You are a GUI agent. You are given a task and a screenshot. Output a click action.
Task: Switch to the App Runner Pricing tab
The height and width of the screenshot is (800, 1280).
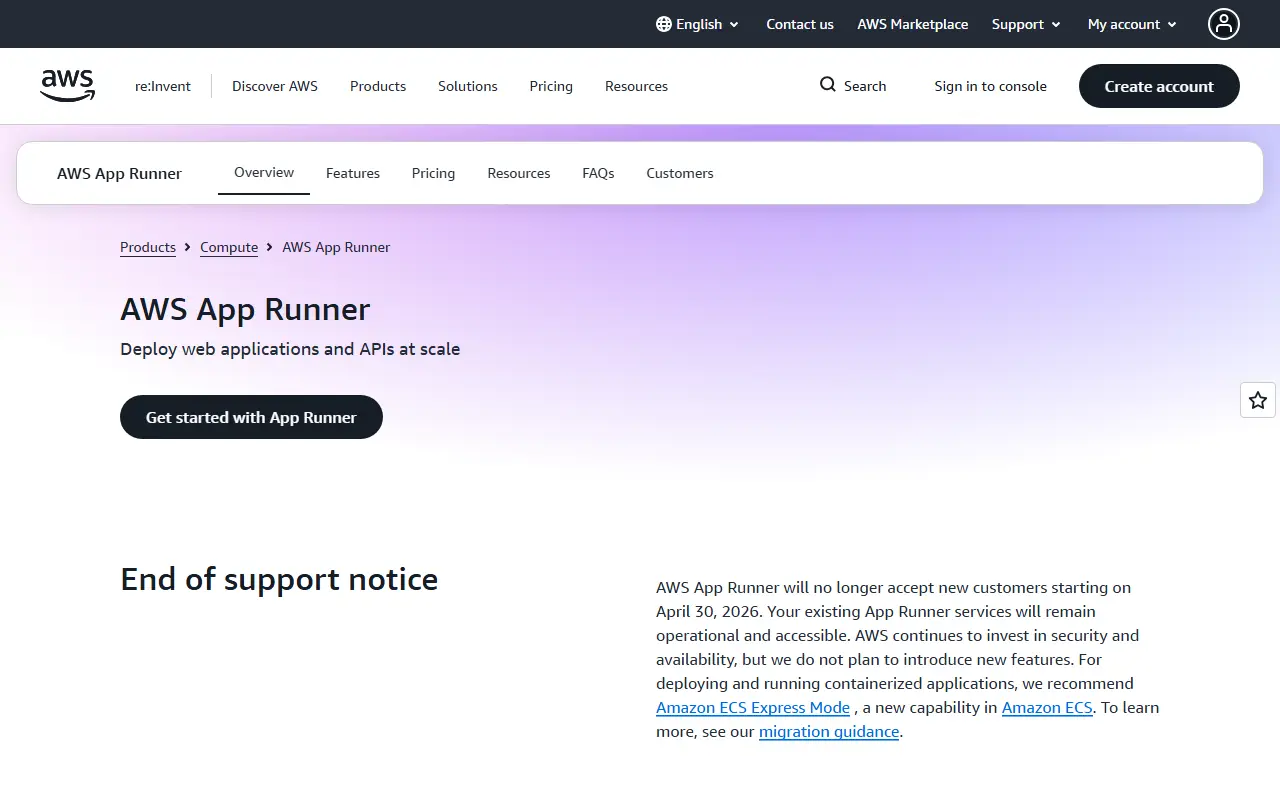coord(433,173)
